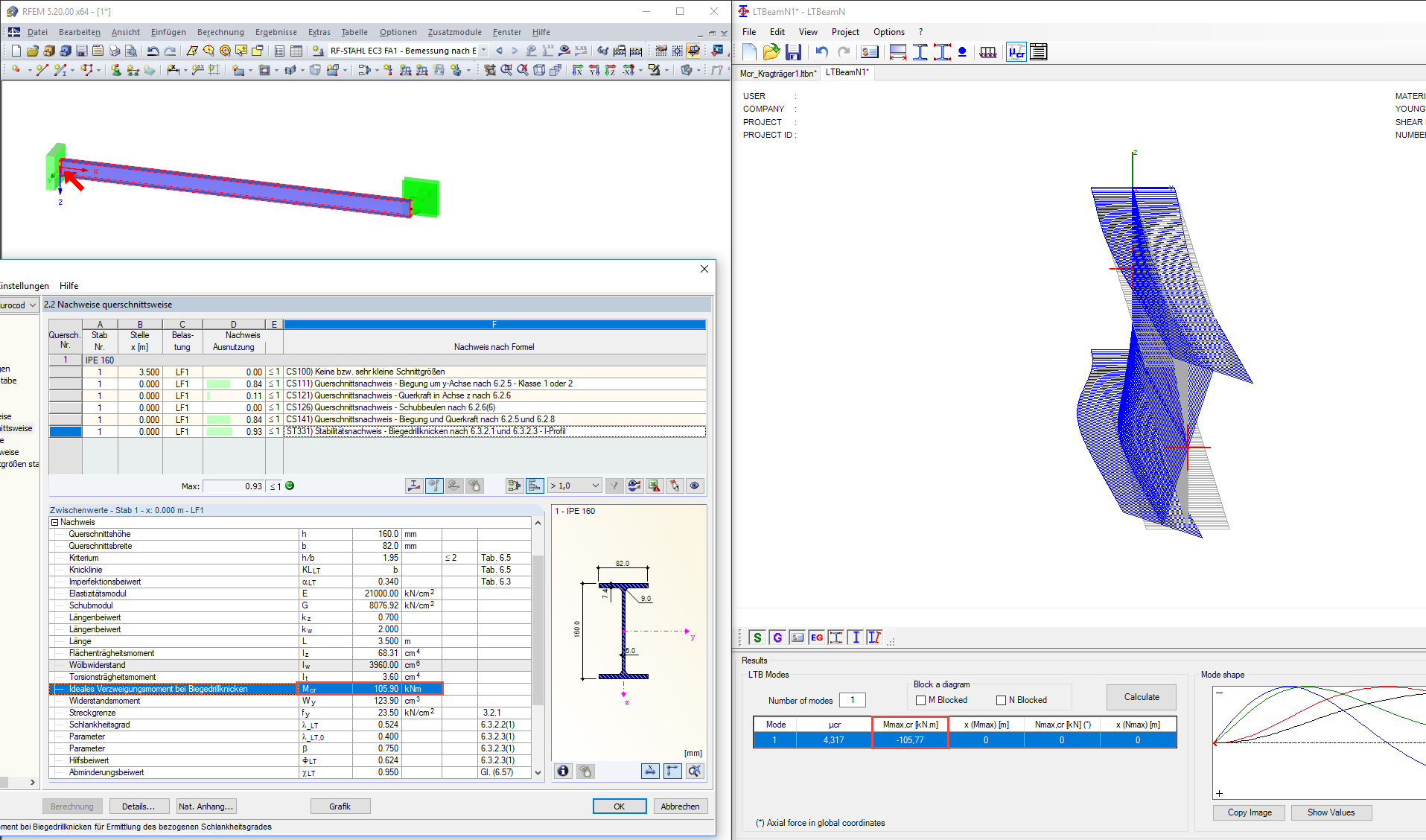Click the Zwischenwerte table vertical scrollbar

pyautogui.click(x=538, y=647)
